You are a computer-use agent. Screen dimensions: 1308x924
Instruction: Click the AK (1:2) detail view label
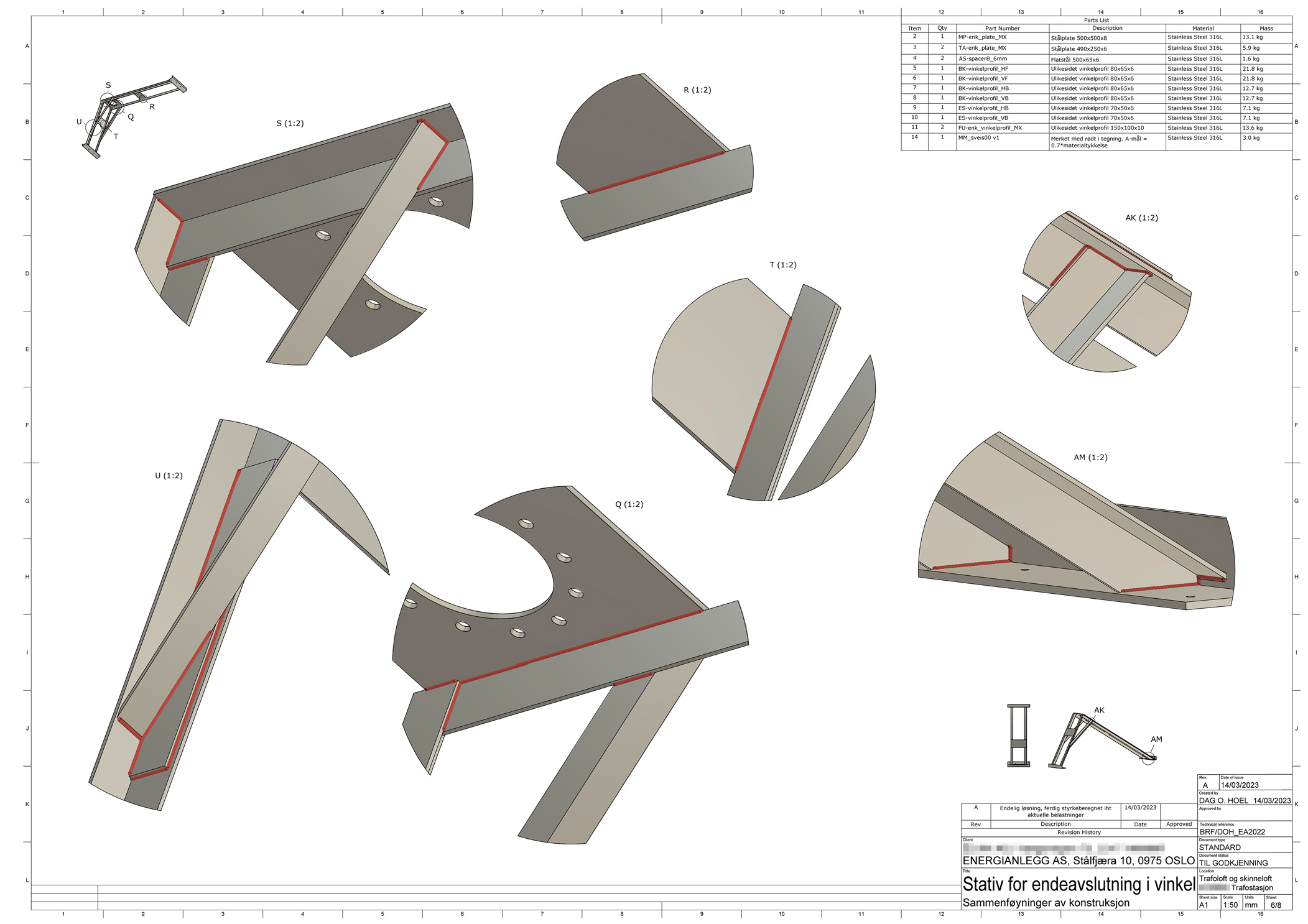tap(1141, 218)
